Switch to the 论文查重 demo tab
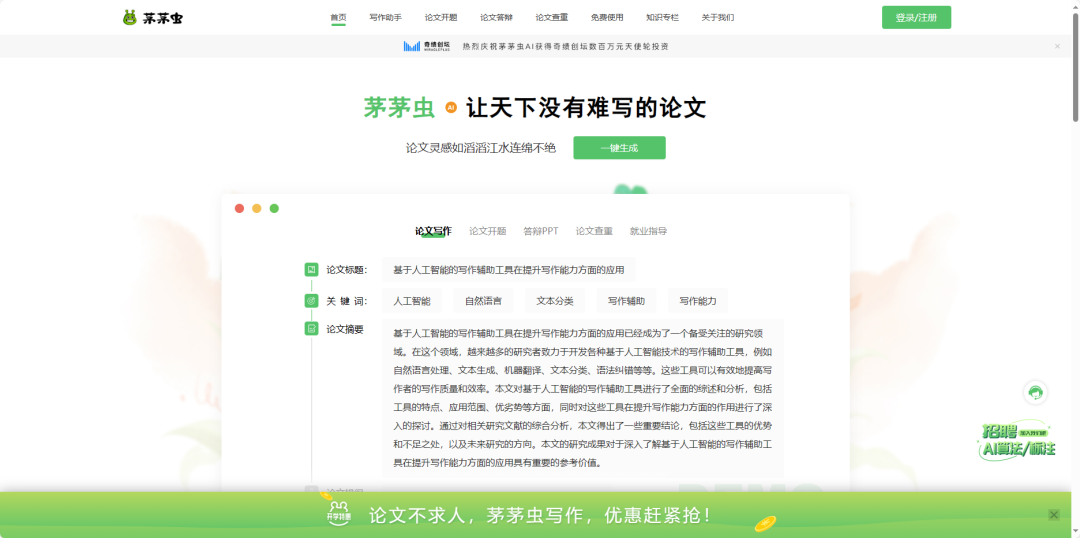This screenshot has height=538, width=1080. (x=594, y=231)
